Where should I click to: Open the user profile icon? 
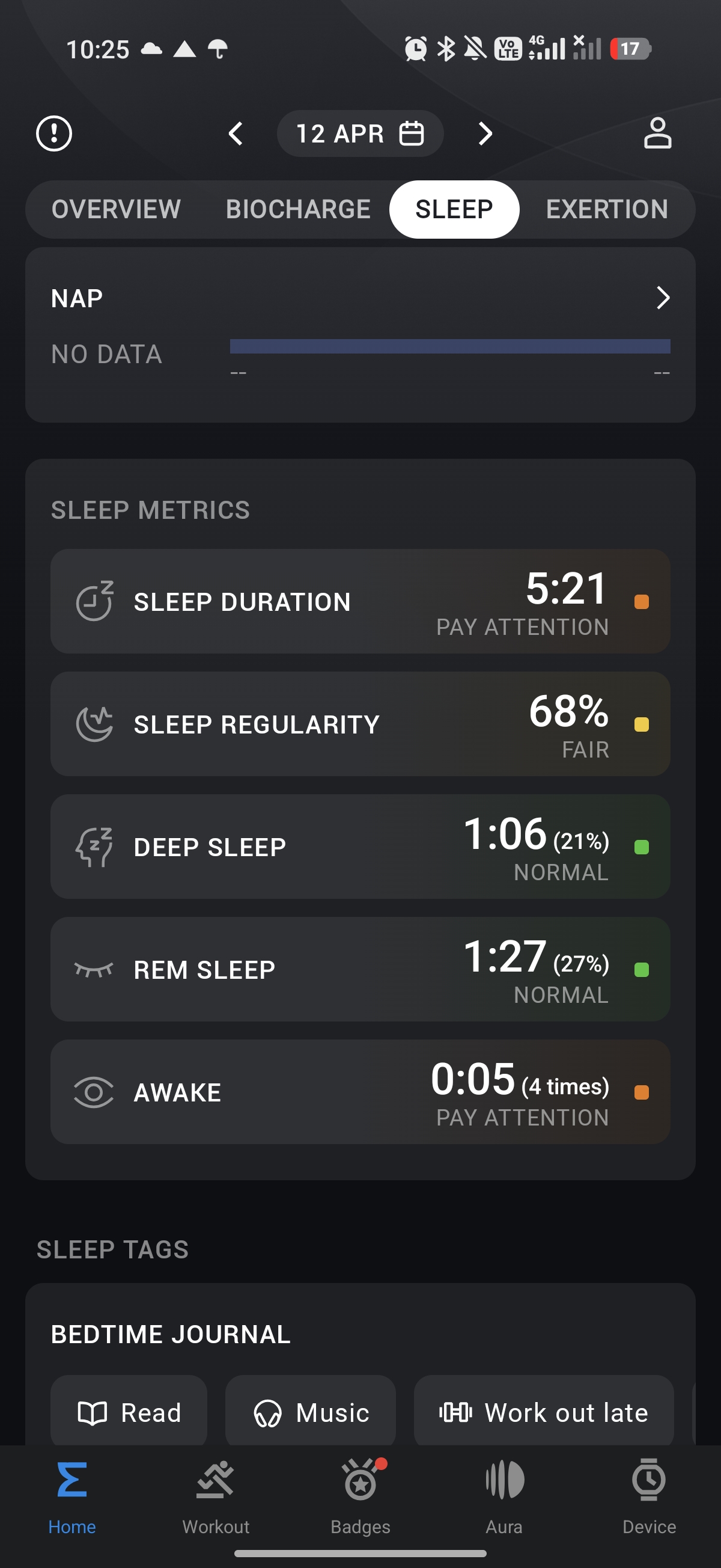tap(657, 133)
